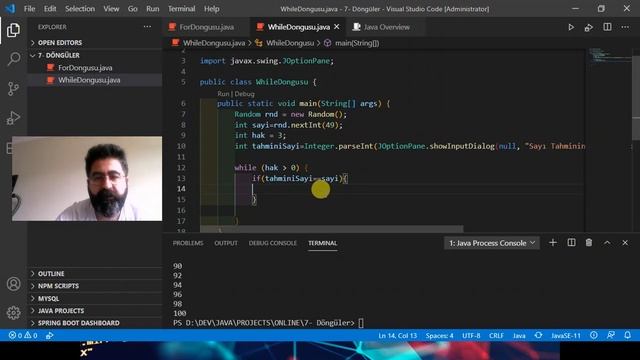Click Spaces: 4 indentation setting
Viewport: 640px width, 360px height.
[x=439, y=336]
